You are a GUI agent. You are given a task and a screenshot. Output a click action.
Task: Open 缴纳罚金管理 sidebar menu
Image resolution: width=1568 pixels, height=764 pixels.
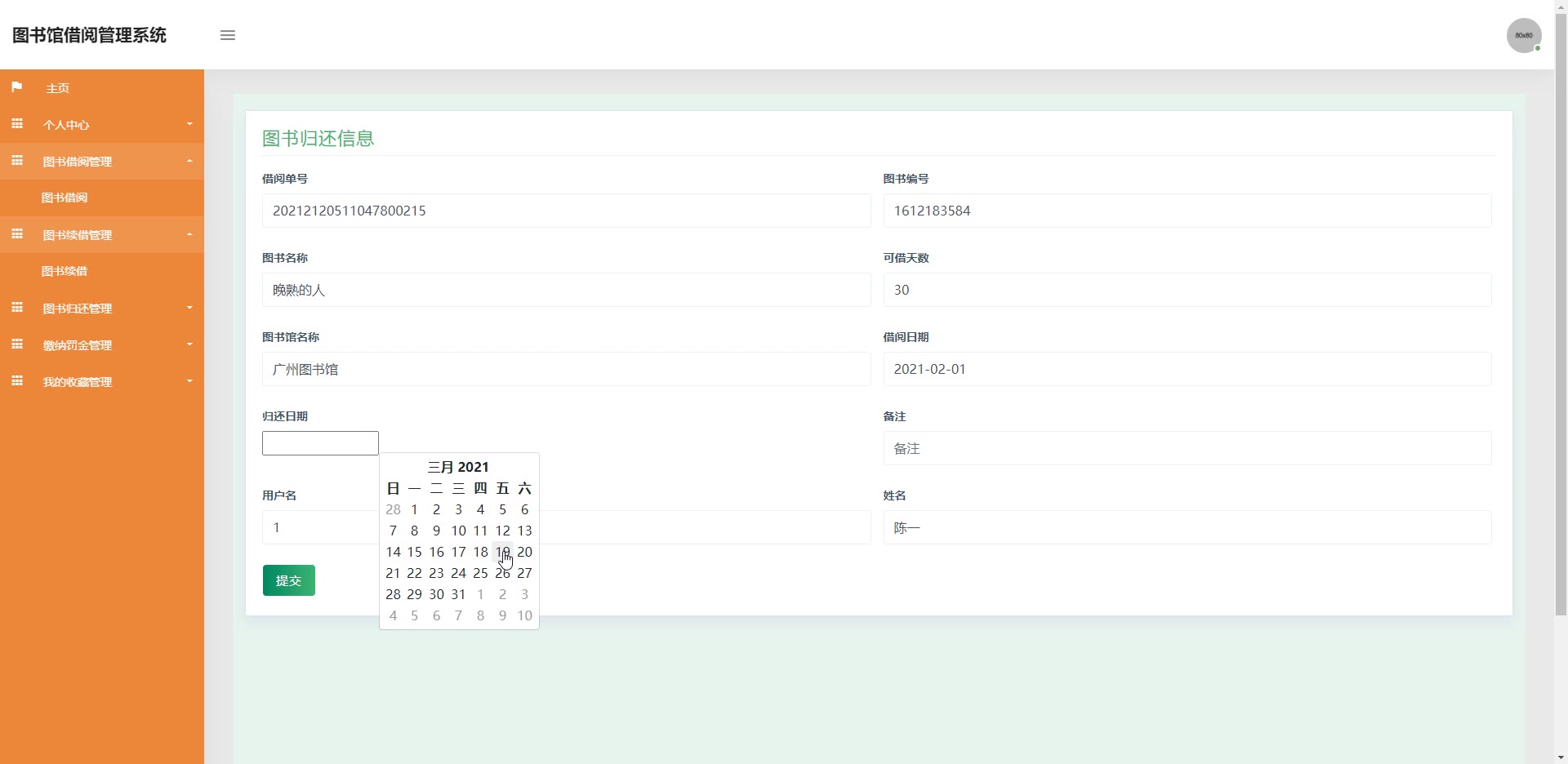(102, 344)
